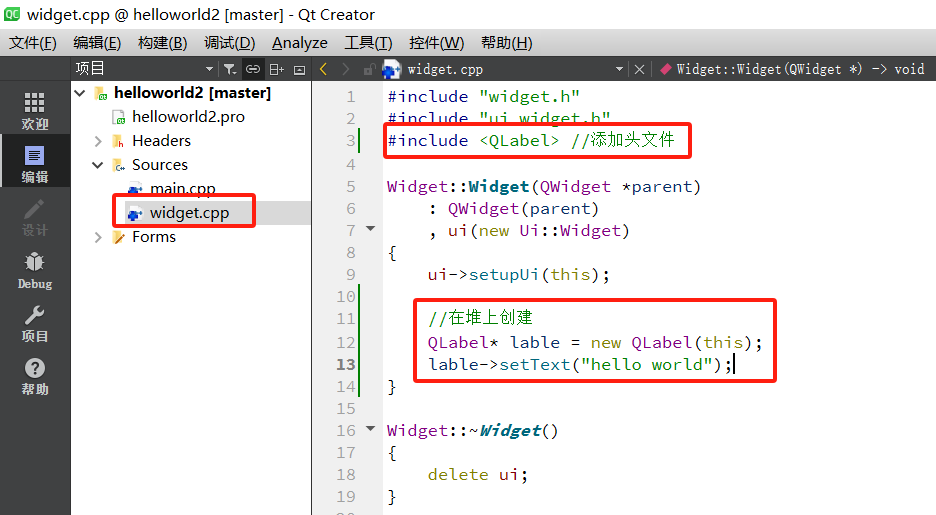
Task: Open the 设计 (Design) mode
Action: tap(35, 217)
